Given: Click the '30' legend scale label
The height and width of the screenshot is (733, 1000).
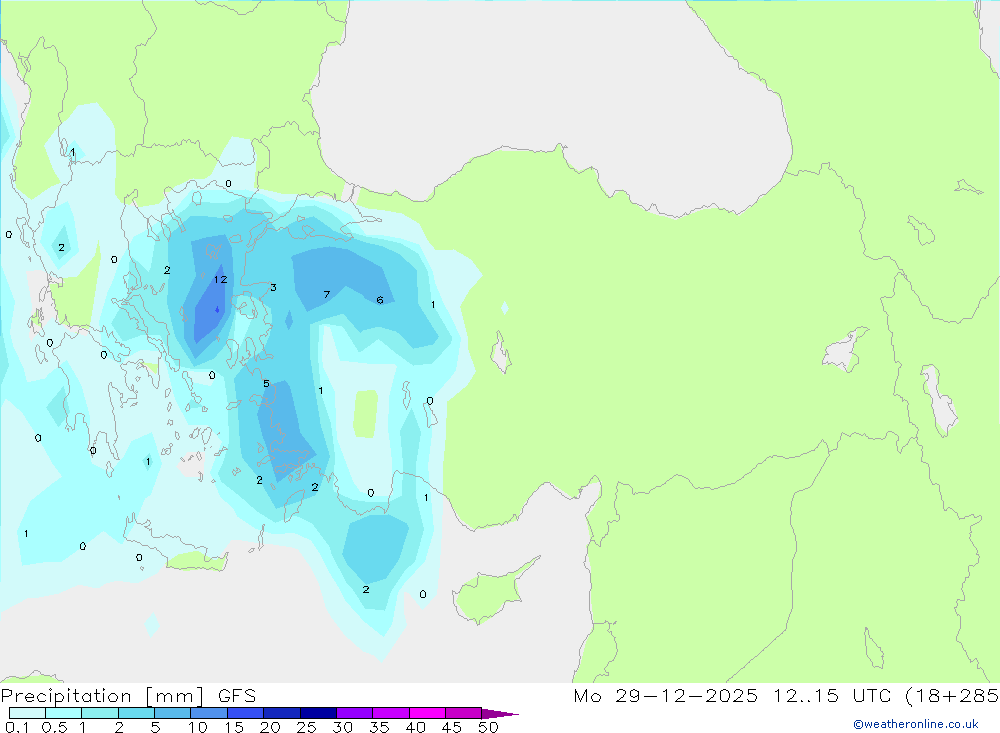Looking at the screenshot, I should pyautogui.click(x=342, y=727).
